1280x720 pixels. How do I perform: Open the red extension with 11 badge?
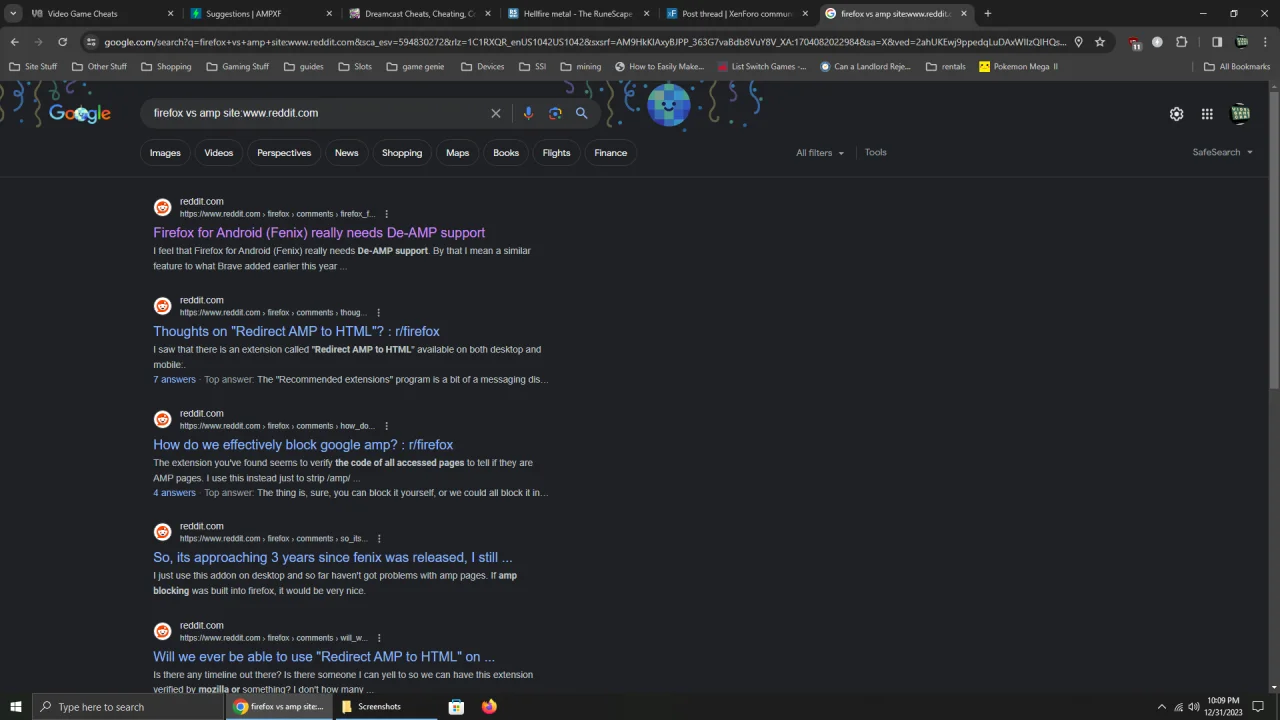(1134, 42)
